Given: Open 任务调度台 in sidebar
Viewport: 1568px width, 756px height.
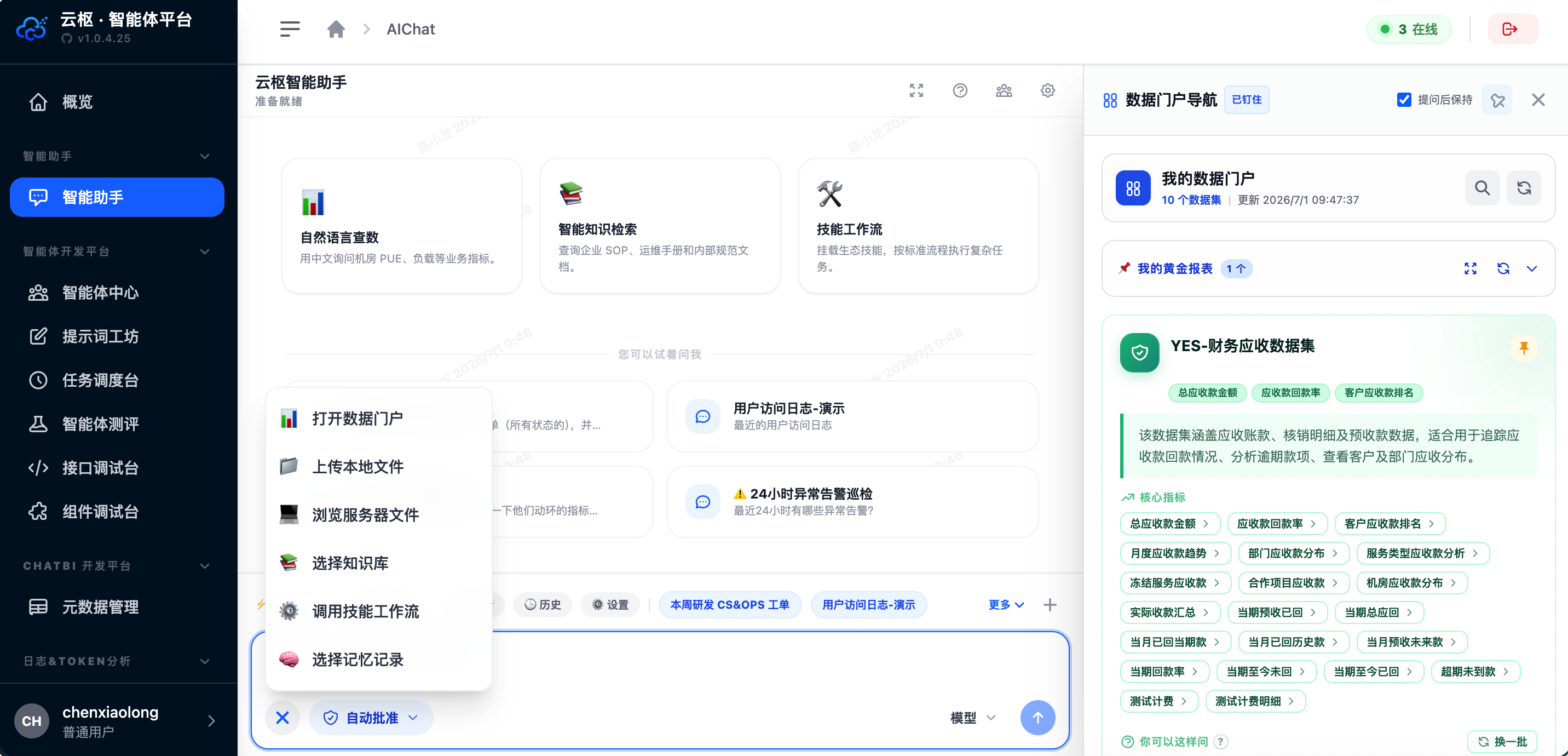Looking at the screenshot, I should click(117, 380).
